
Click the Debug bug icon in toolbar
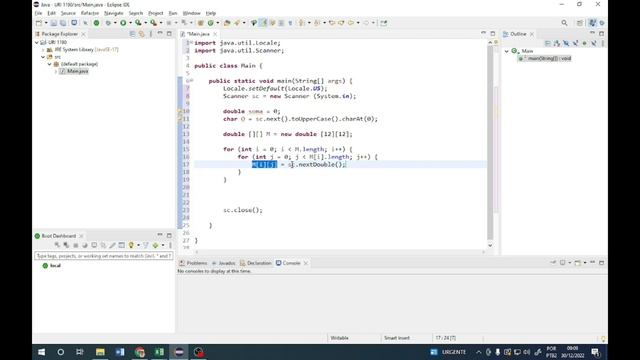(108, 23)
